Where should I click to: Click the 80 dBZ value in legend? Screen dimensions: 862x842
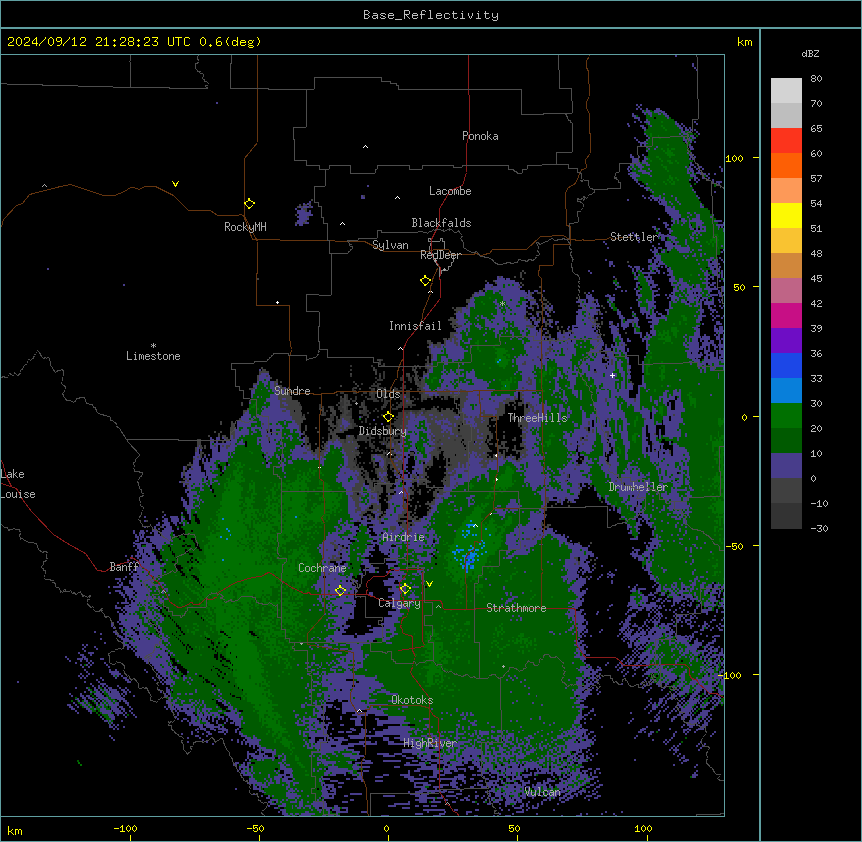(816, 79)
